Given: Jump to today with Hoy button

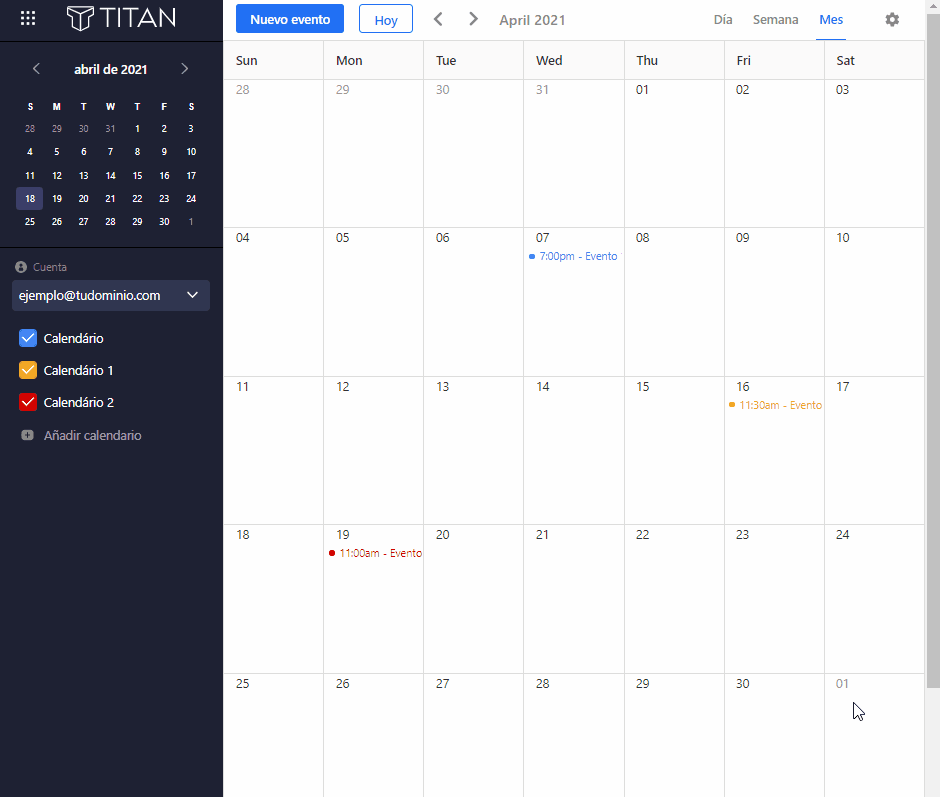Looking at the screenshot, I should (385, 19).
